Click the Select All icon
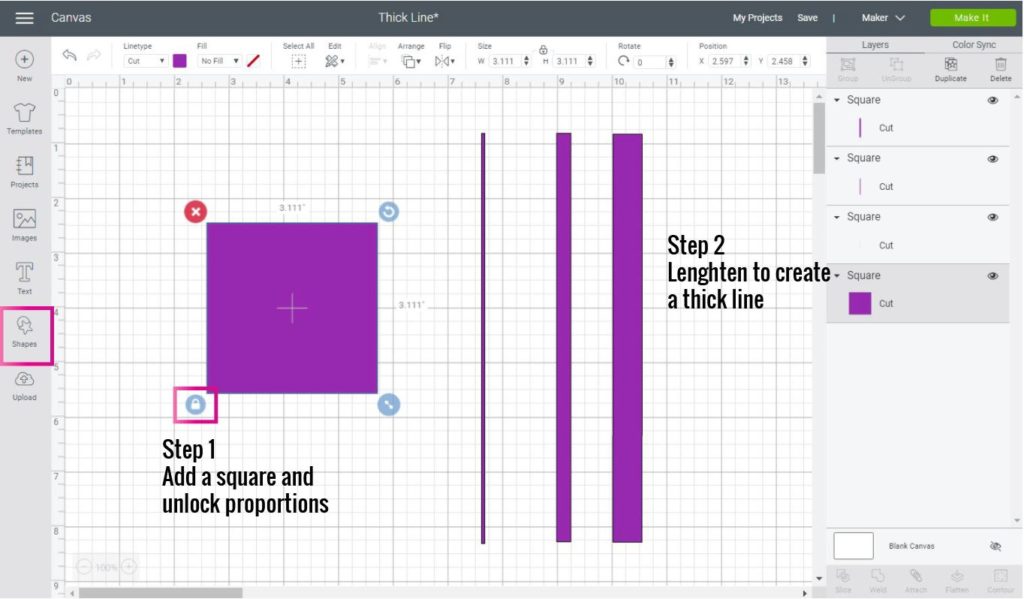1024x599 pixels. (298, 61)
